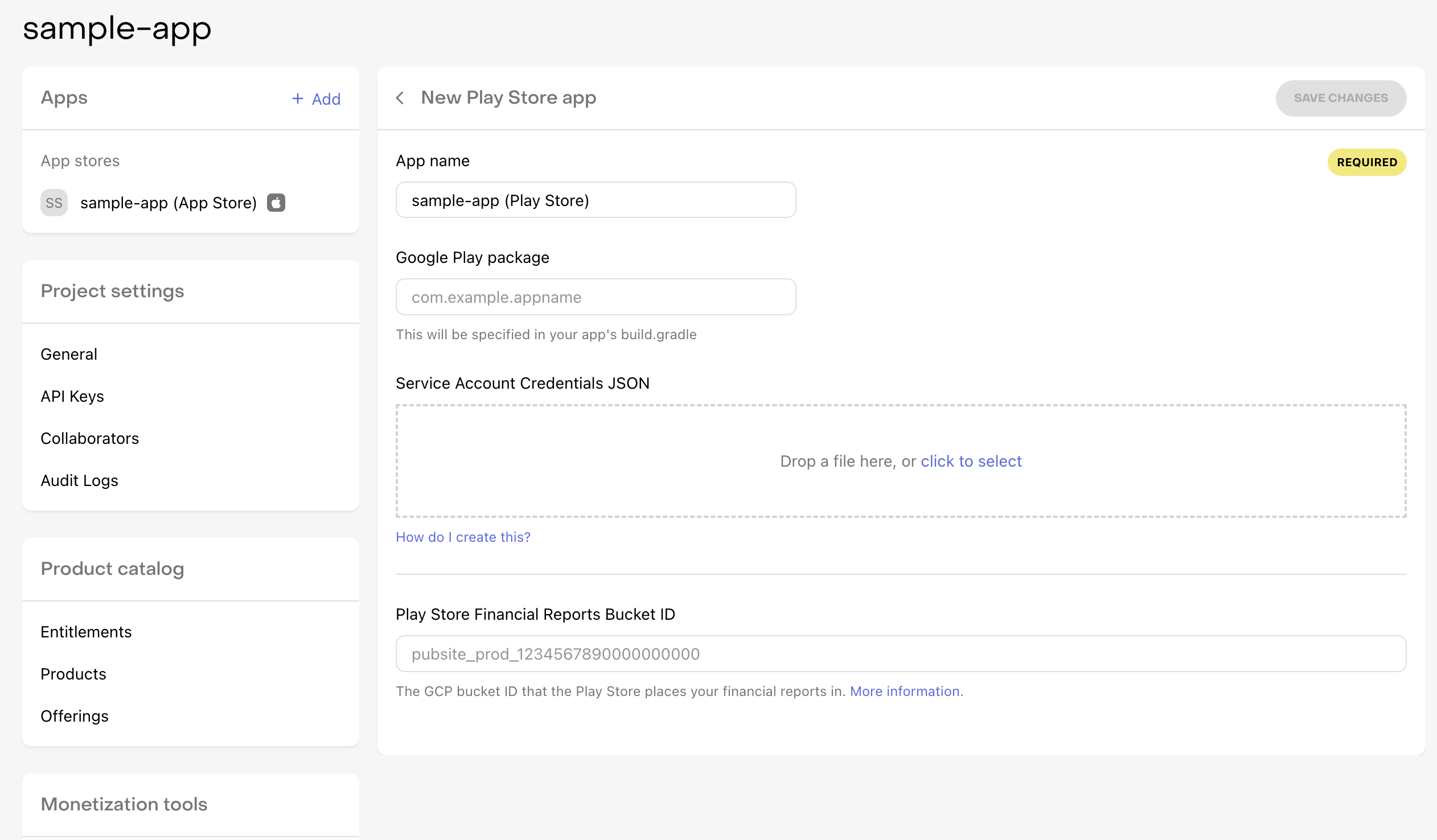Click the Save Changes button
1437x840 pixels.
1340,98
